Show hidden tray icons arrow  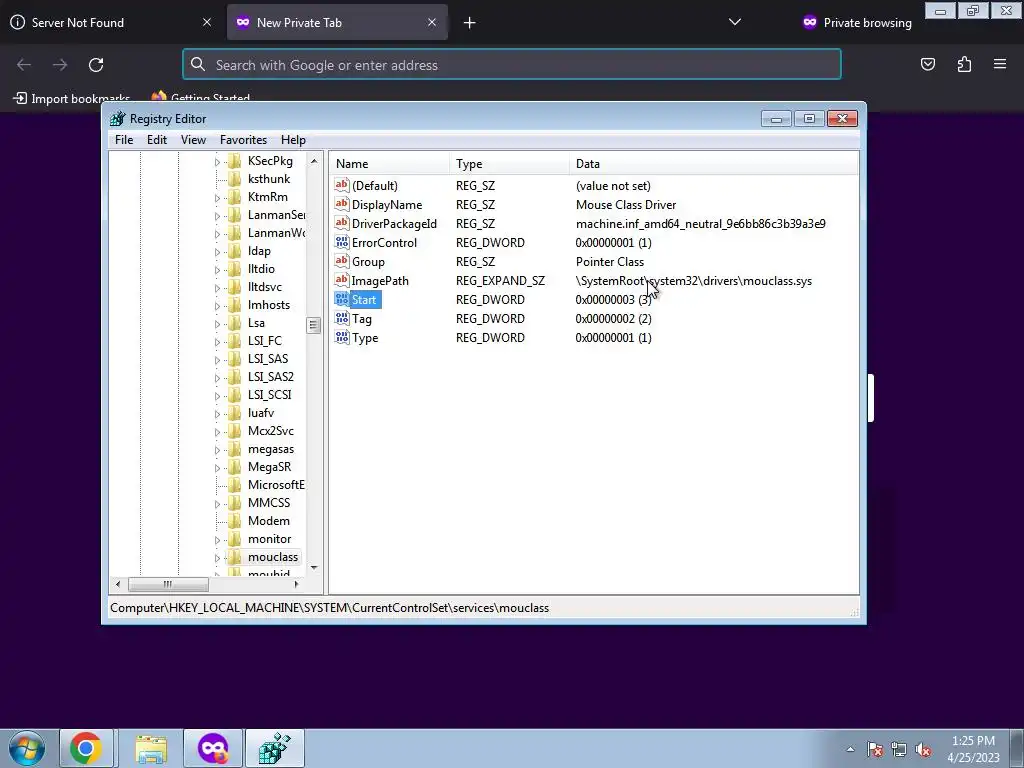850,750
